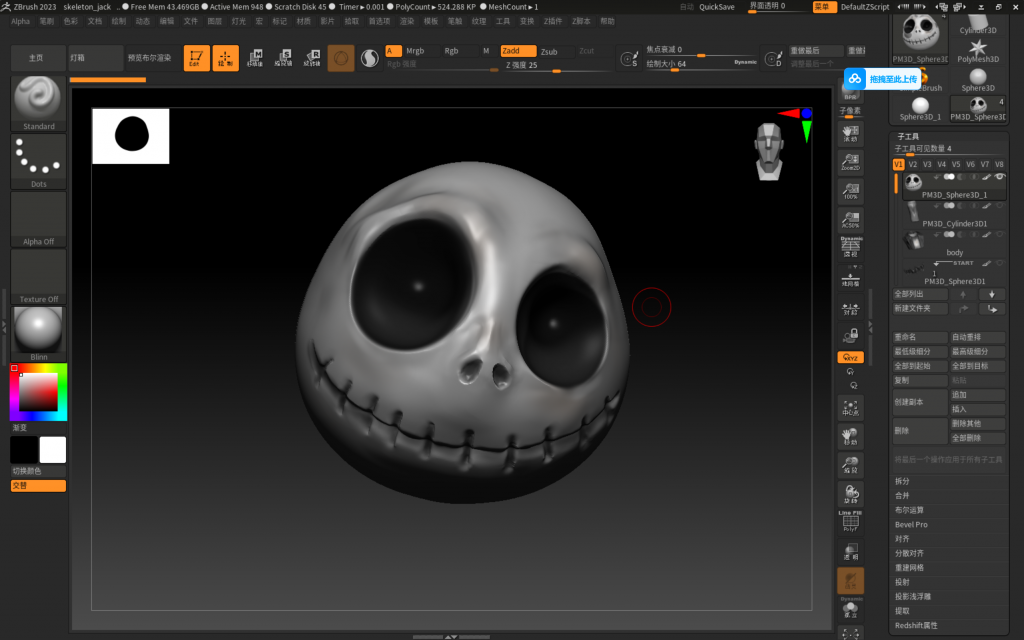Click the QuickSave button
The width and height of the screenshot is (1024, 640).
coord(717,7)
